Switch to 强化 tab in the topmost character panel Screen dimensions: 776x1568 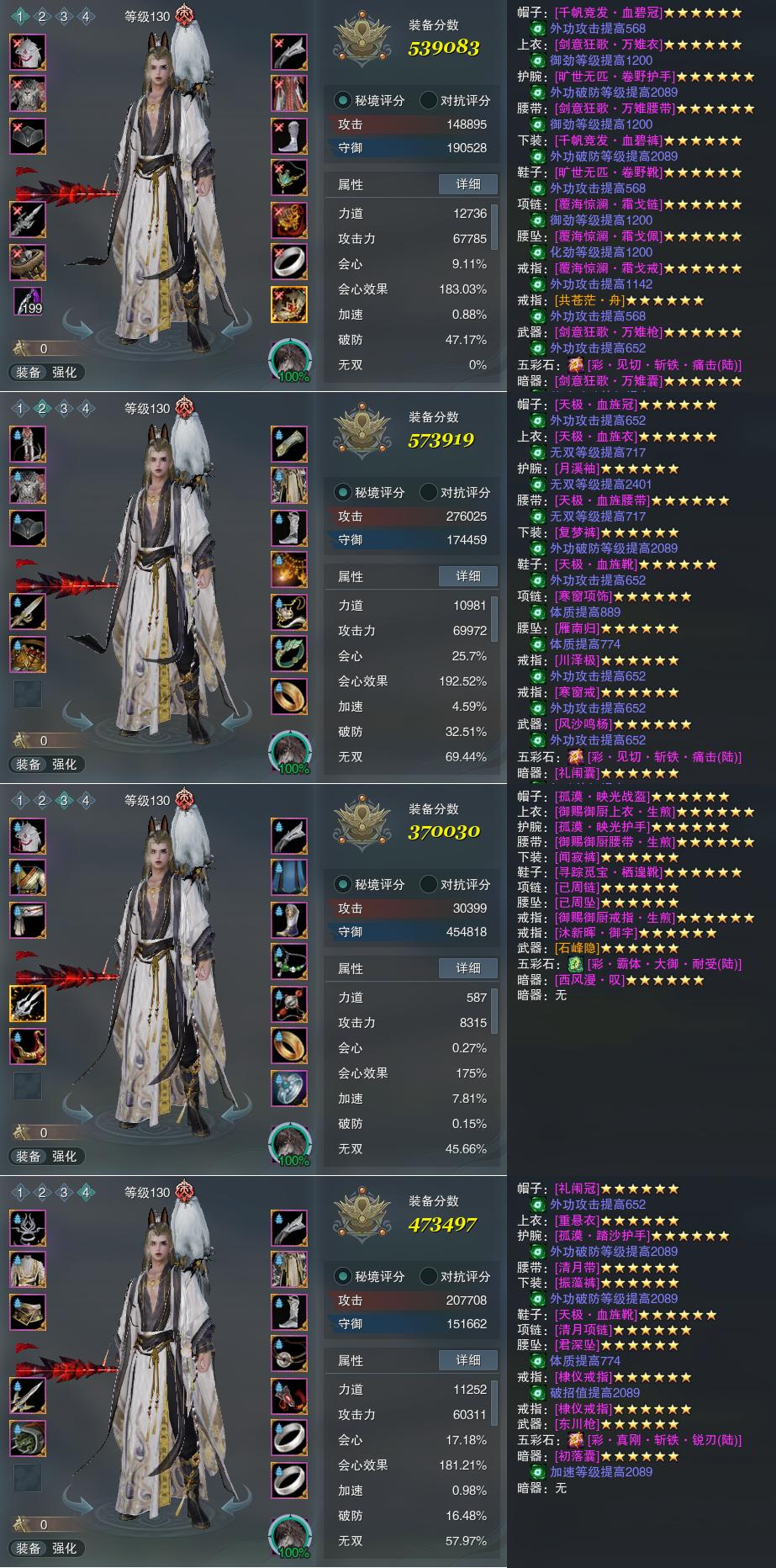click(x=65, y=372)
